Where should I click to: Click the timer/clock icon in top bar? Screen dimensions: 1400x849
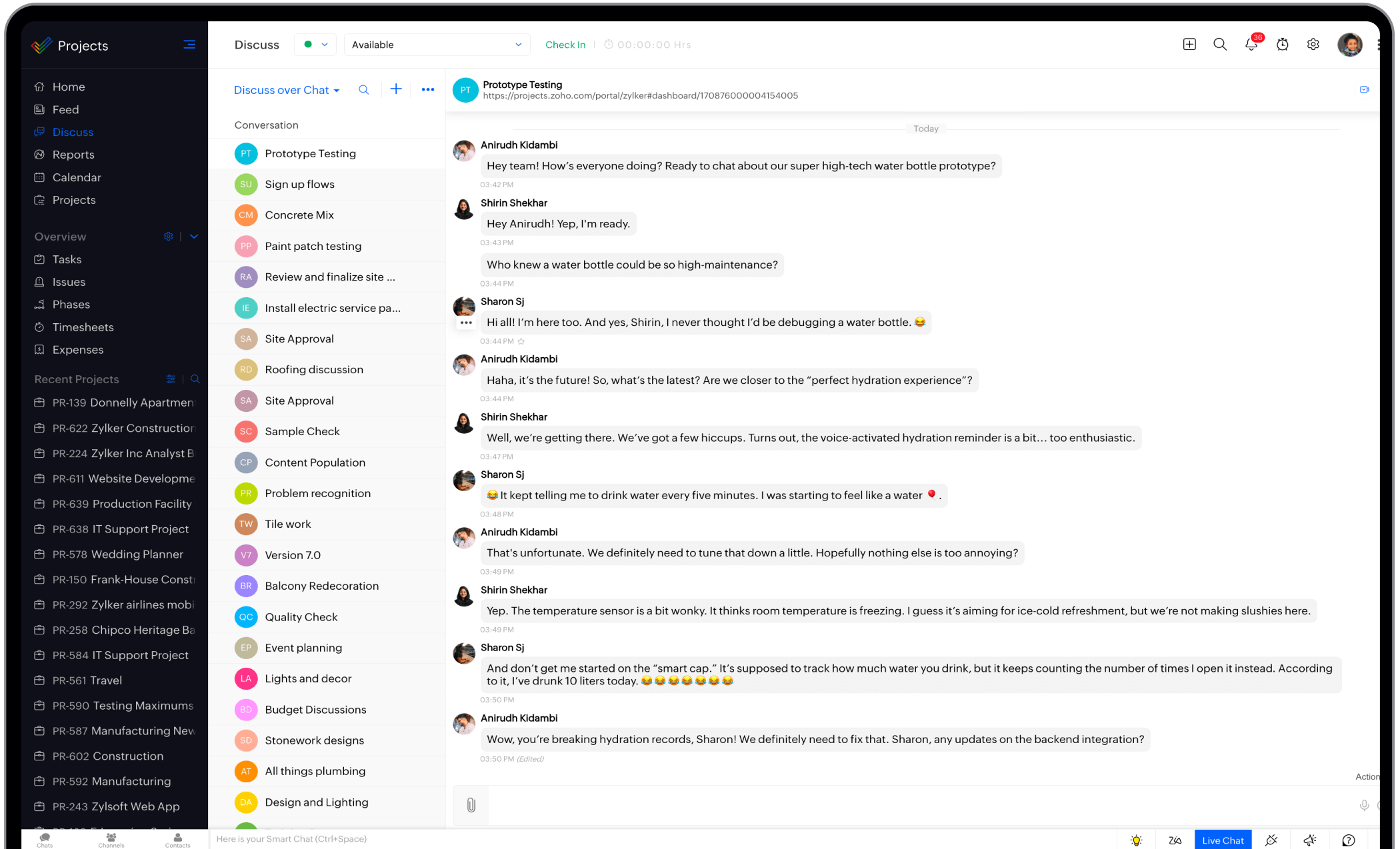[x=1283, y=44]
